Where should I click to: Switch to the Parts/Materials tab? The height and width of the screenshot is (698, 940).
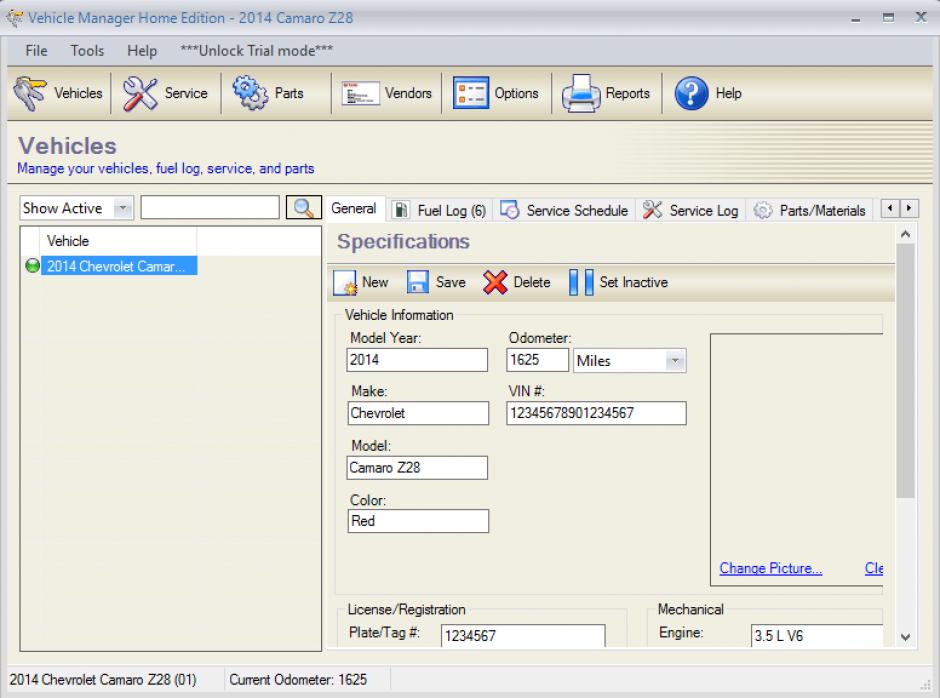coord(809,210)
